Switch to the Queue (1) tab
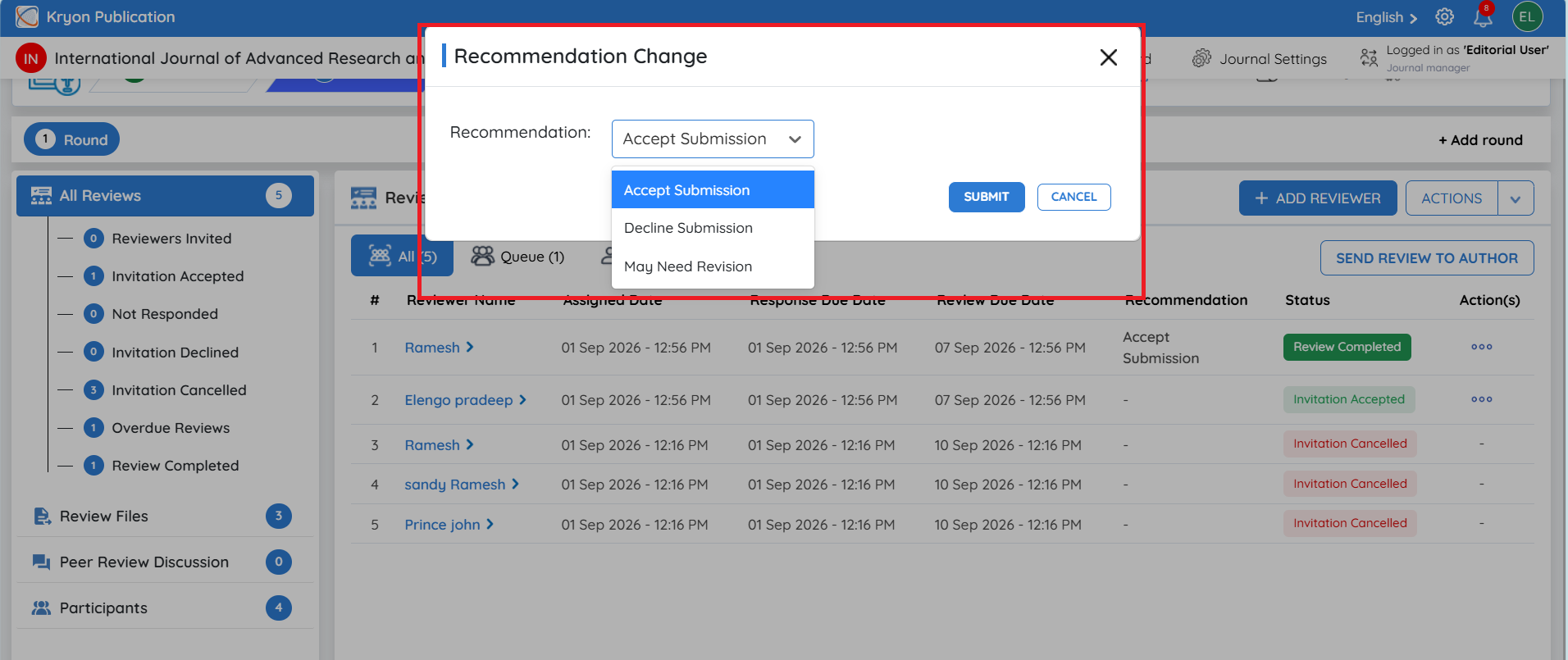Viewport: 1568px width, 660px height. [518, 257]
